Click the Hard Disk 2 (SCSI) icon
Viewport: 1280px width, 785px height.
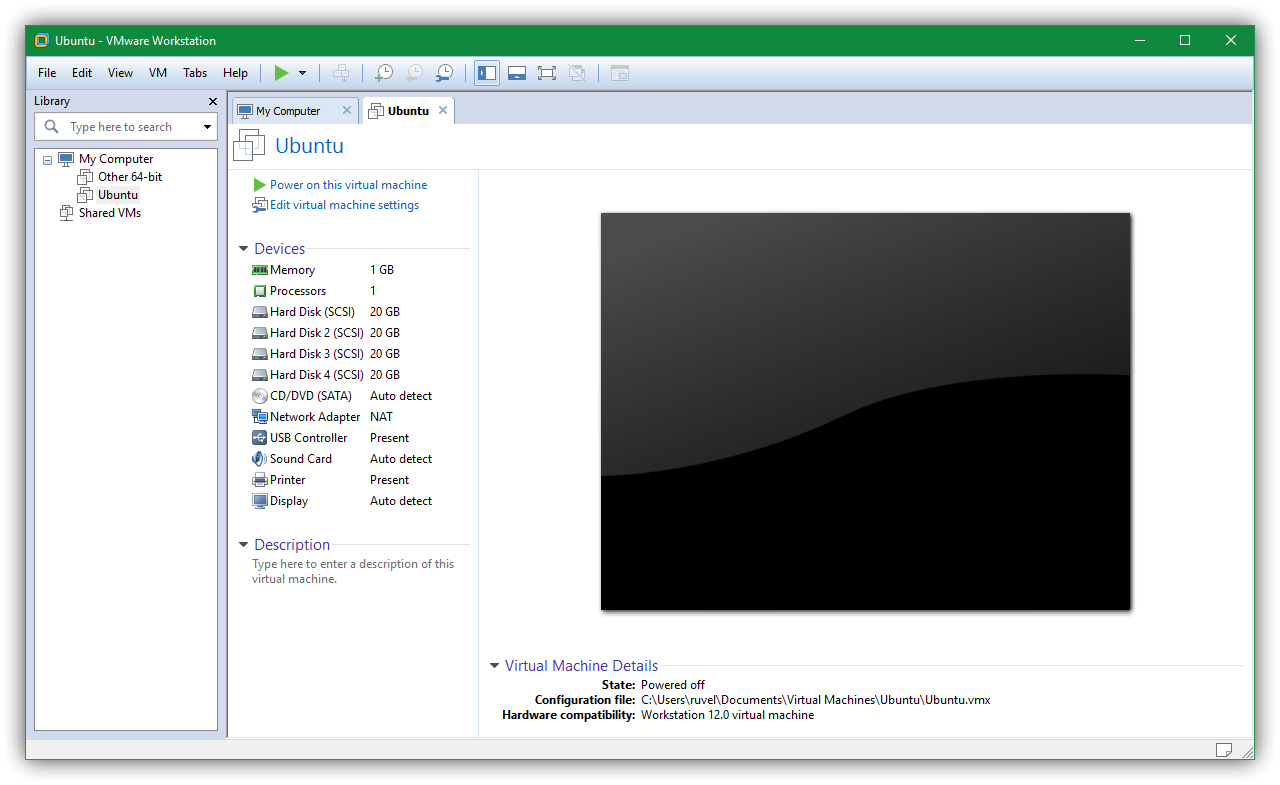point(260,333)
